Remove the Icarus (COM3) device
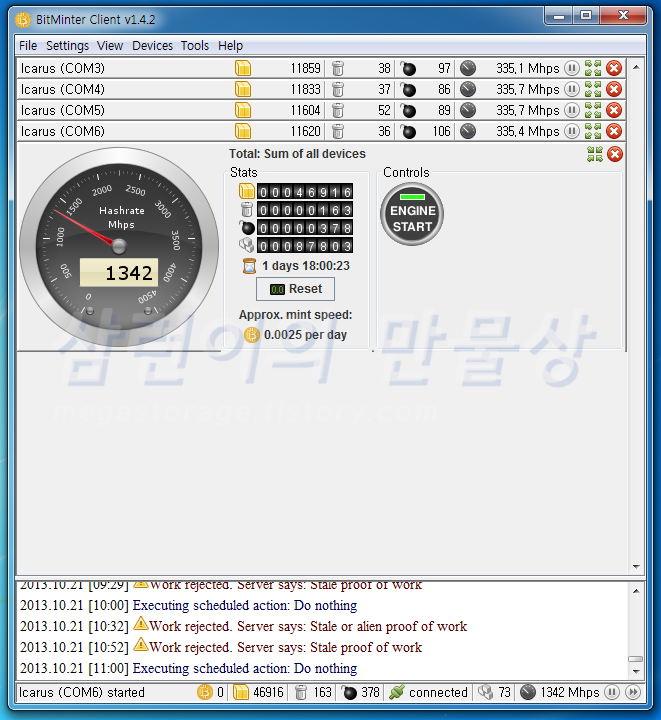 614,68
